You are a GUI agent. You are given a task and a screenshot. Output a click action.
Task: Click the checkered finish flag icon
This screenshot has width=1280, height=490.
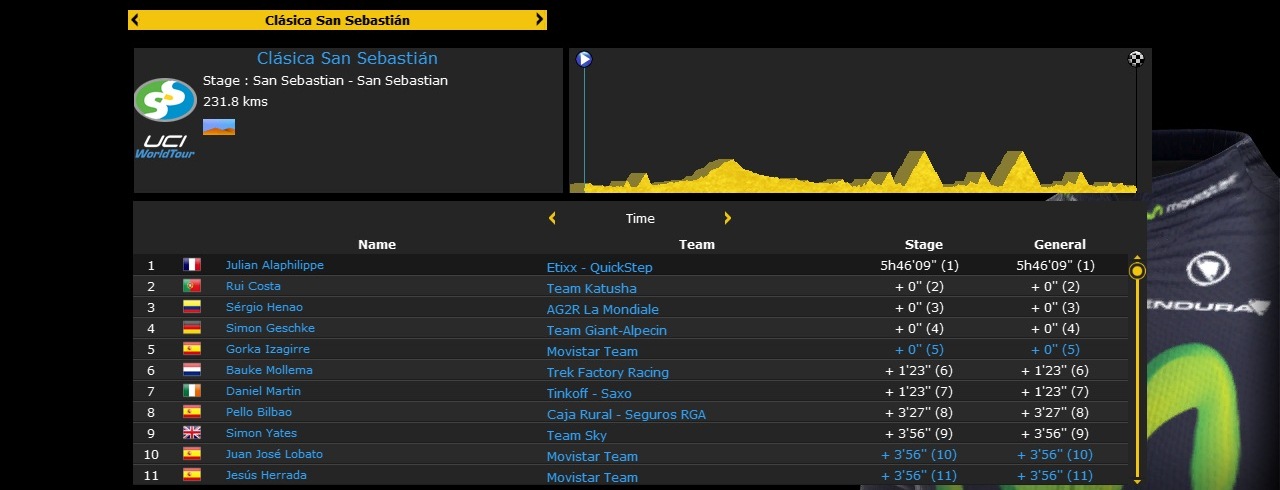[x=1135, y=59]
